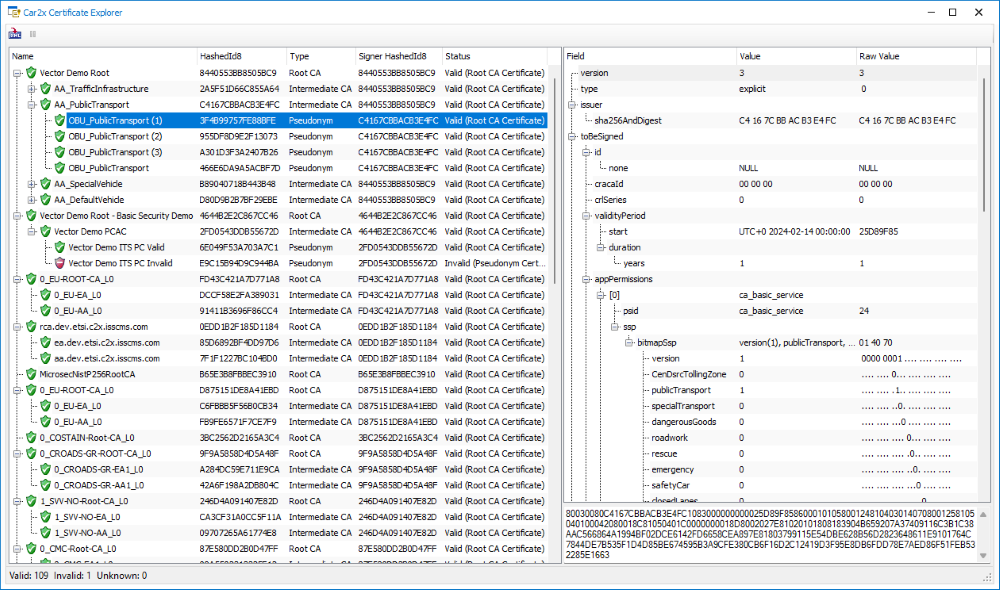The height and width of the screenshot is (590, 1000).
Task: Collapse the Vector Demo PCAC node
Action: click(x=31, y=232)
